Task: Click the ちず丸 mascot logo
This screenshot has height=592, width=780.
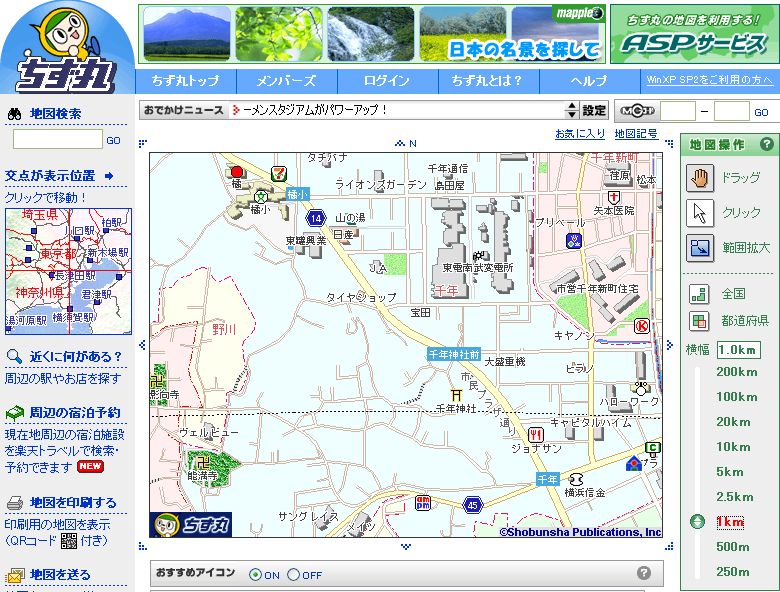Action: point(66,48)
